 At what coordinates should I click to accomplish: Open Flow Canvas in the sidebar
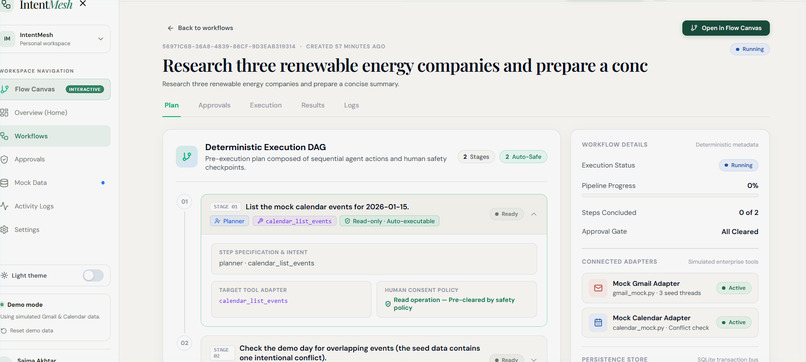(x=55, y=89)
